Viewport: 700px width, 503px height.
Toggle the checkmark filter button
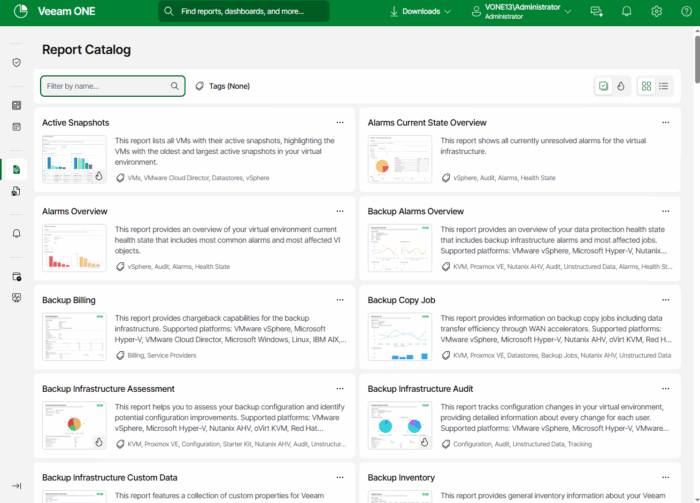[x=603, y=86]
